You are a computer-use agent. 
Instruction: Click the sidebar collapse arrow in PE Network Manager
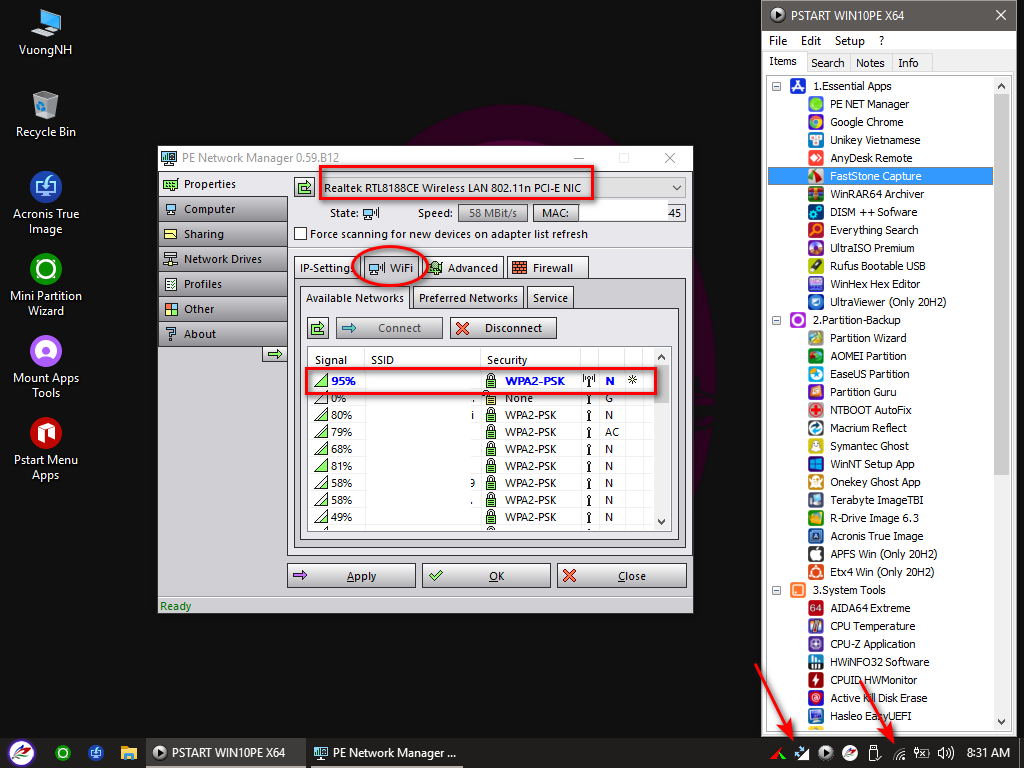click(275, 354)
